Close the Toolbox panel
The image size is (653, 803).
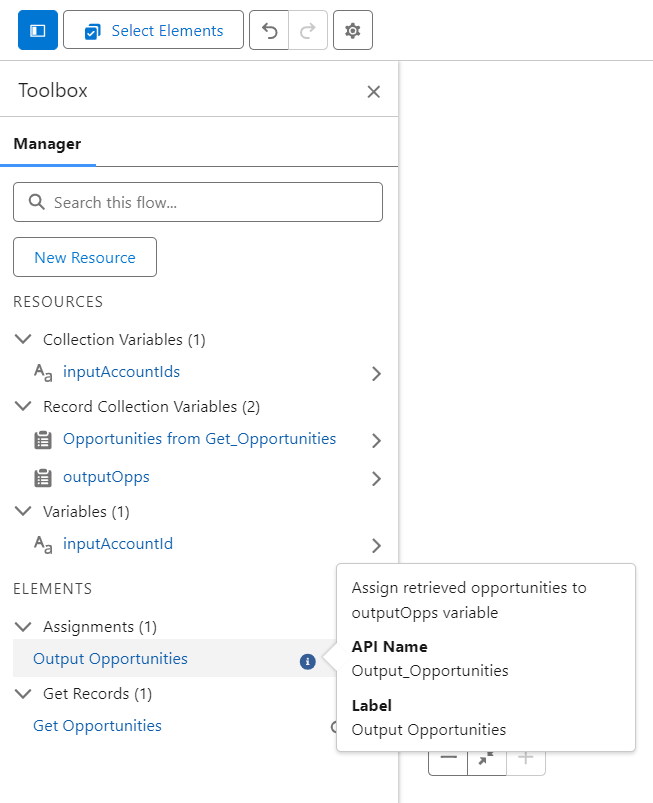click(373, 92)
